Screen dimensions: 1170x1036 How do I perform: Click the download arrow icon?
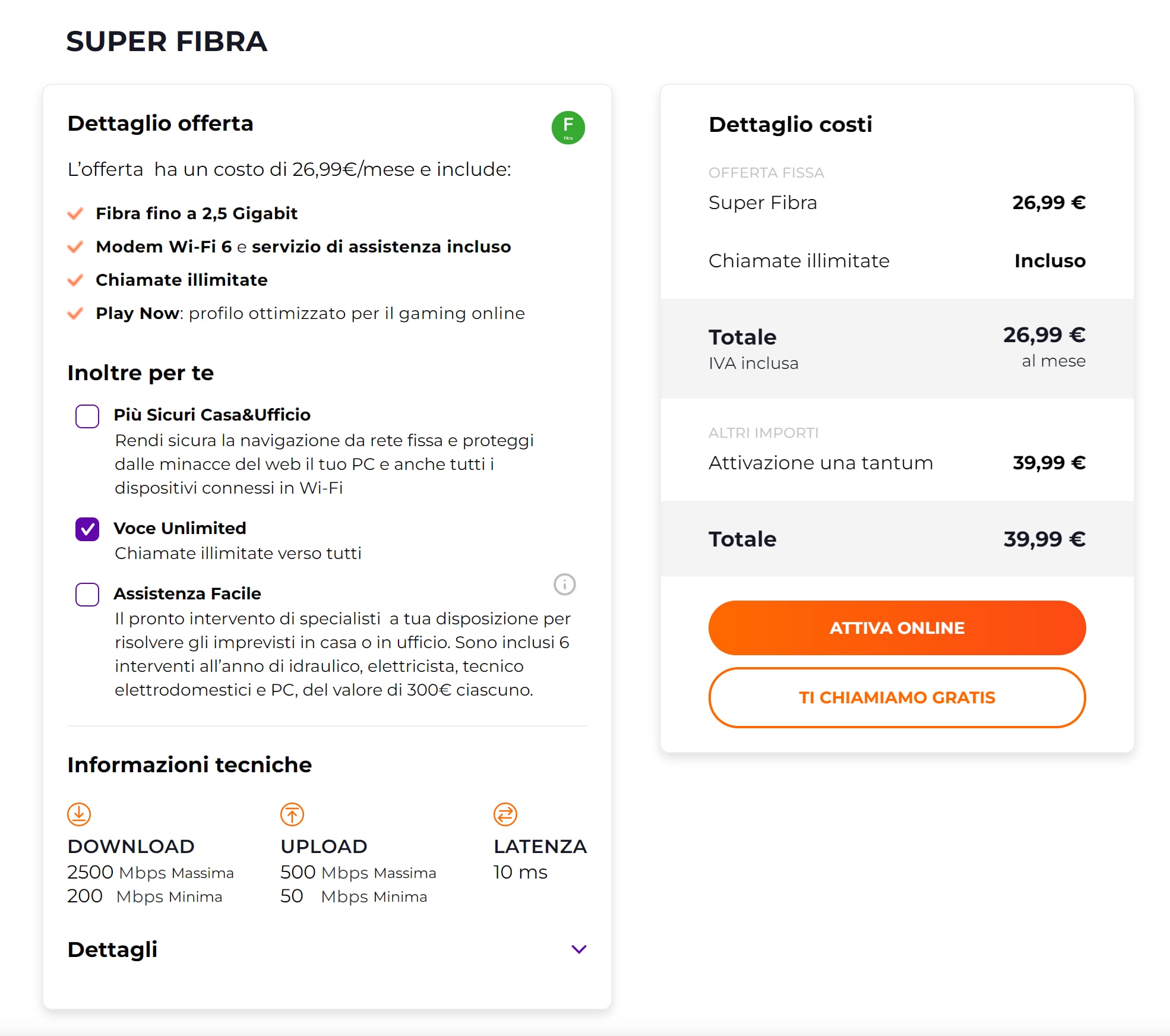click(x=79, y=814)
